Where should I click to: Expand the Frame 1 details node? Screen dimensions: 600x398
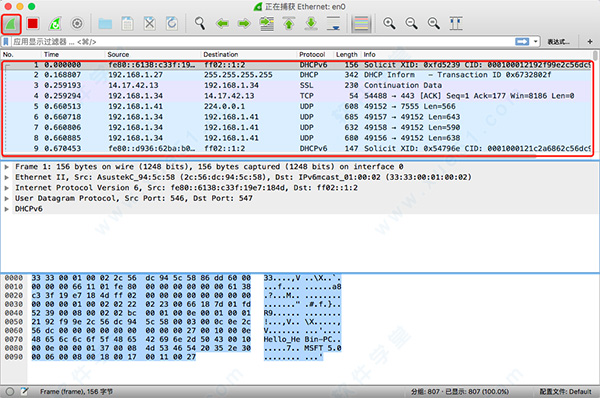(7, 167)
